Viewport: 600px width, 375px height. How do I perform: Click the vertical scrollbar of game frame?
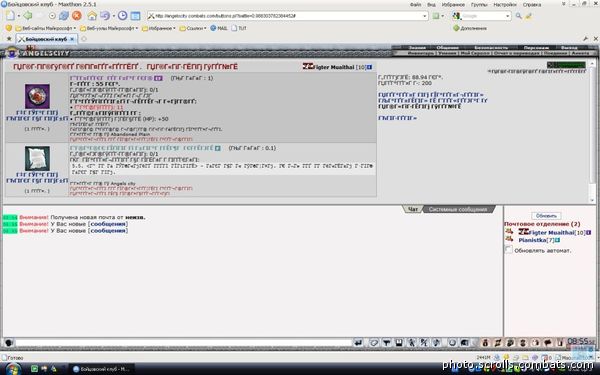pyautogui.click(x=592, y=130)
